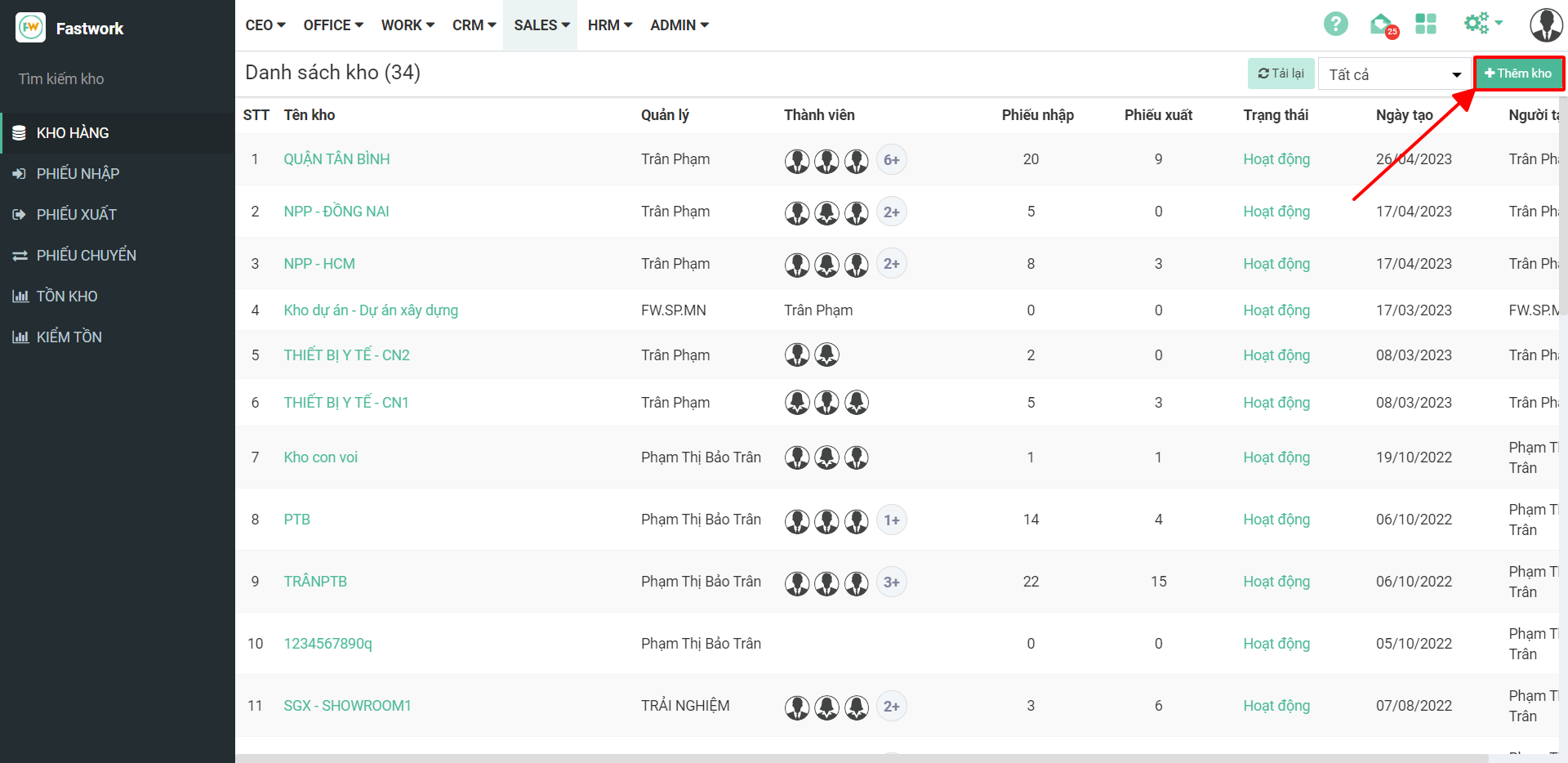Click the user profile avatar
This screenshot has height=763, width=1568.
tap(1545, 25)
